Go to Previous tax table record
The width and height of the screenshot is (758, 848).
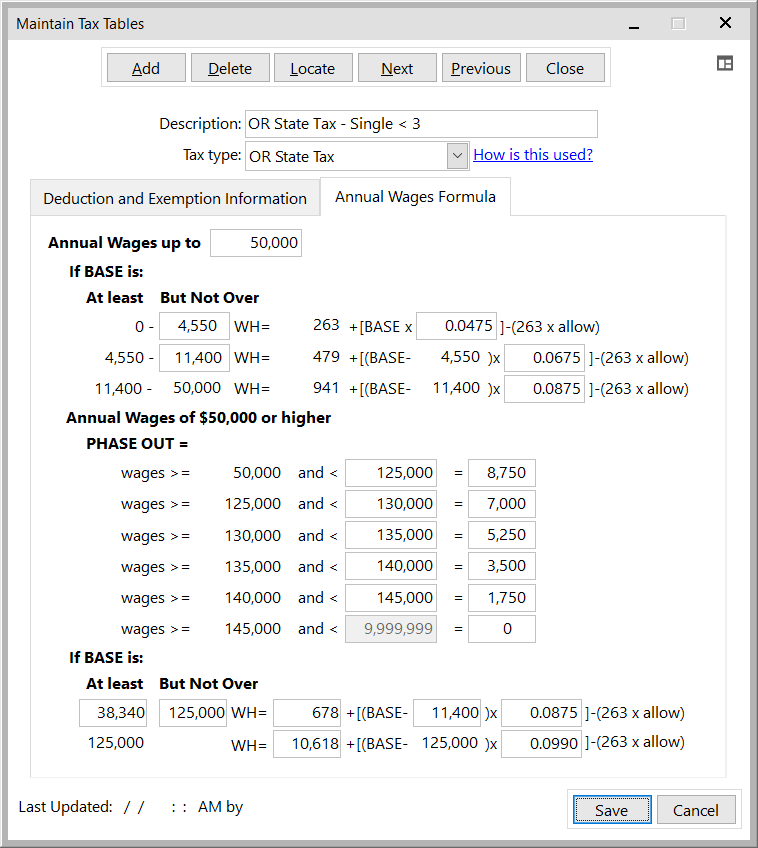pyautogui.click(x=480, y=68)
